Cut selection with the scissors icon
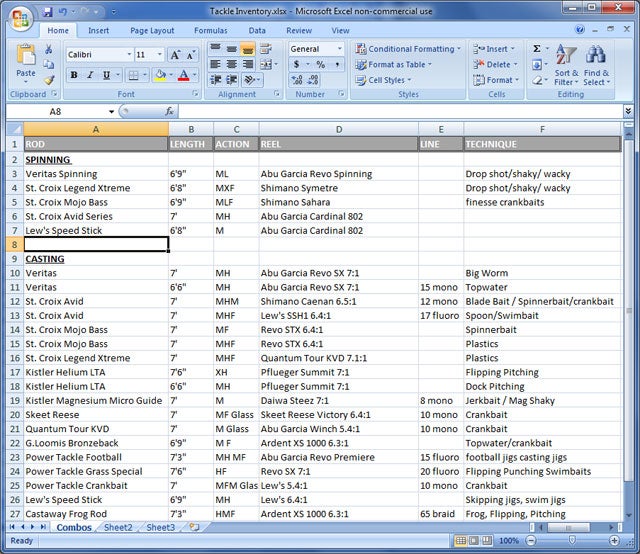This screenshot has height=554, width=640. pyautogui.click(x=49, y=49)
